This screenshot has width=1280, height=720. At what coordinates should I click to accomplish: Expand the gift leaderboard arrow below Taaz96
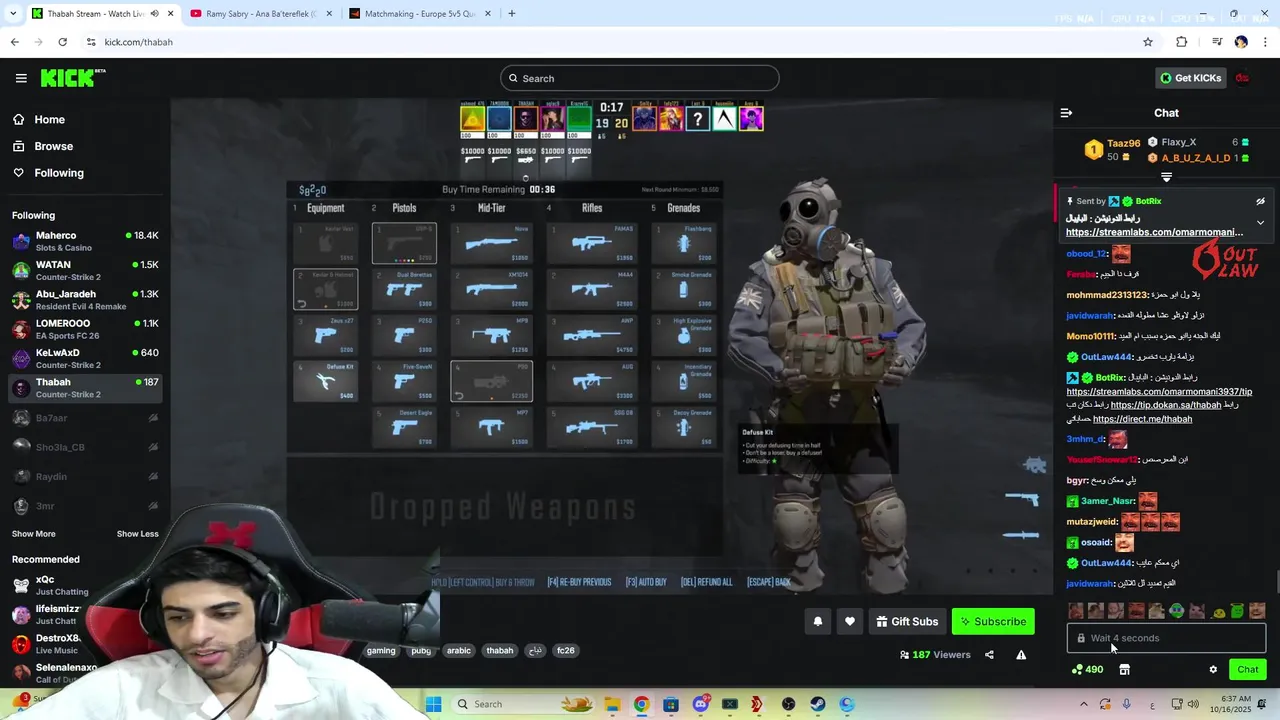1166,177
